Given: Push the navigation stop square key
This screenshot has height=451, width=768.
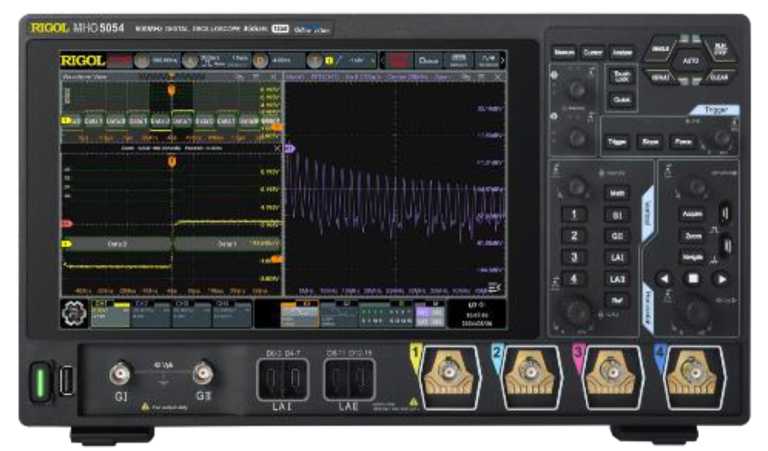Looking at the screenshot, I should 693,279.
